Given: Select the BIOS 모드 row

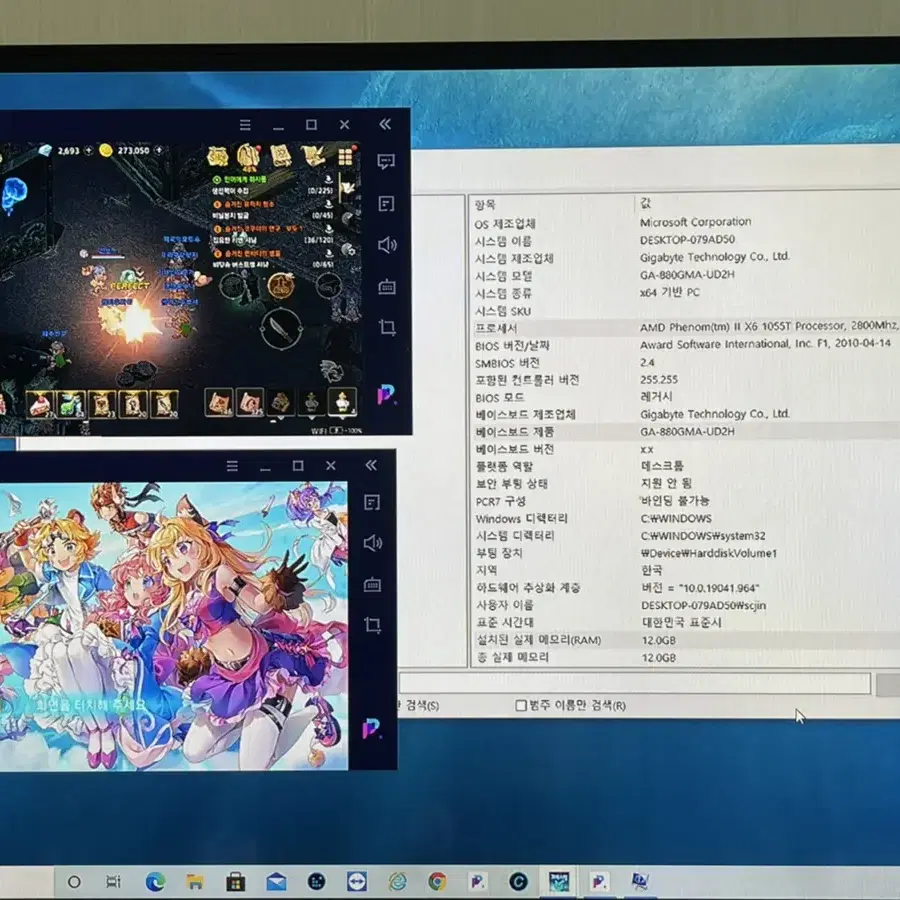Looking at the screenshot, I should coord(686,397).
